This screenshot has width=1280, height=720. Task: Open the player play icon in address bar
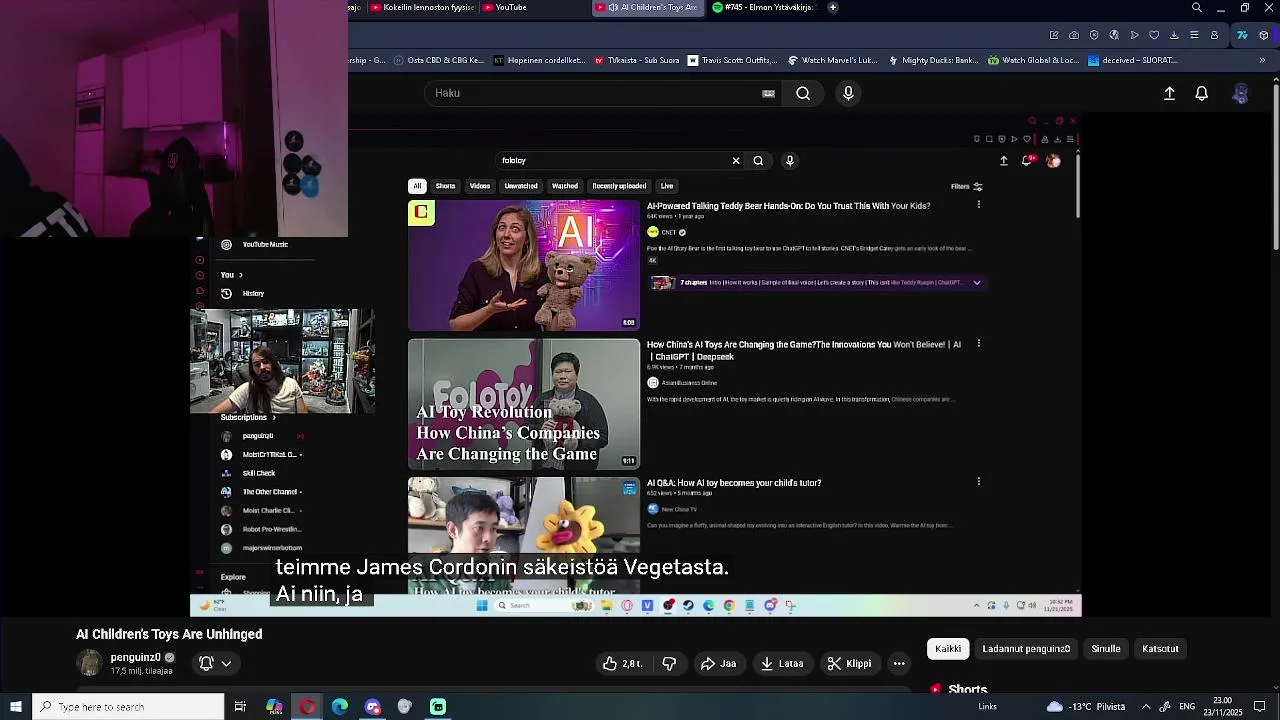click(1134, 35)
